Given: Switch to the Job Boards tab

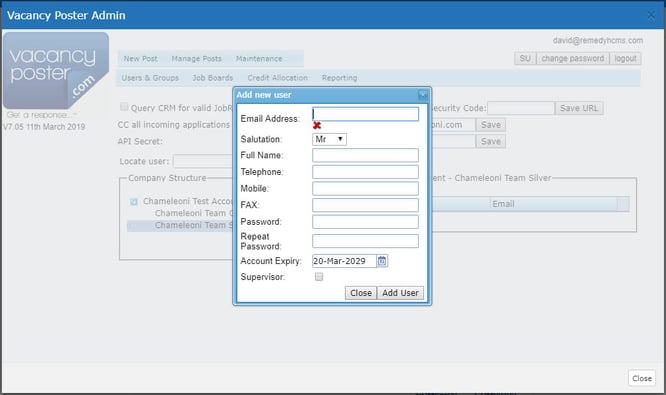Looking at the screenshot, I should tap(213, 78).
